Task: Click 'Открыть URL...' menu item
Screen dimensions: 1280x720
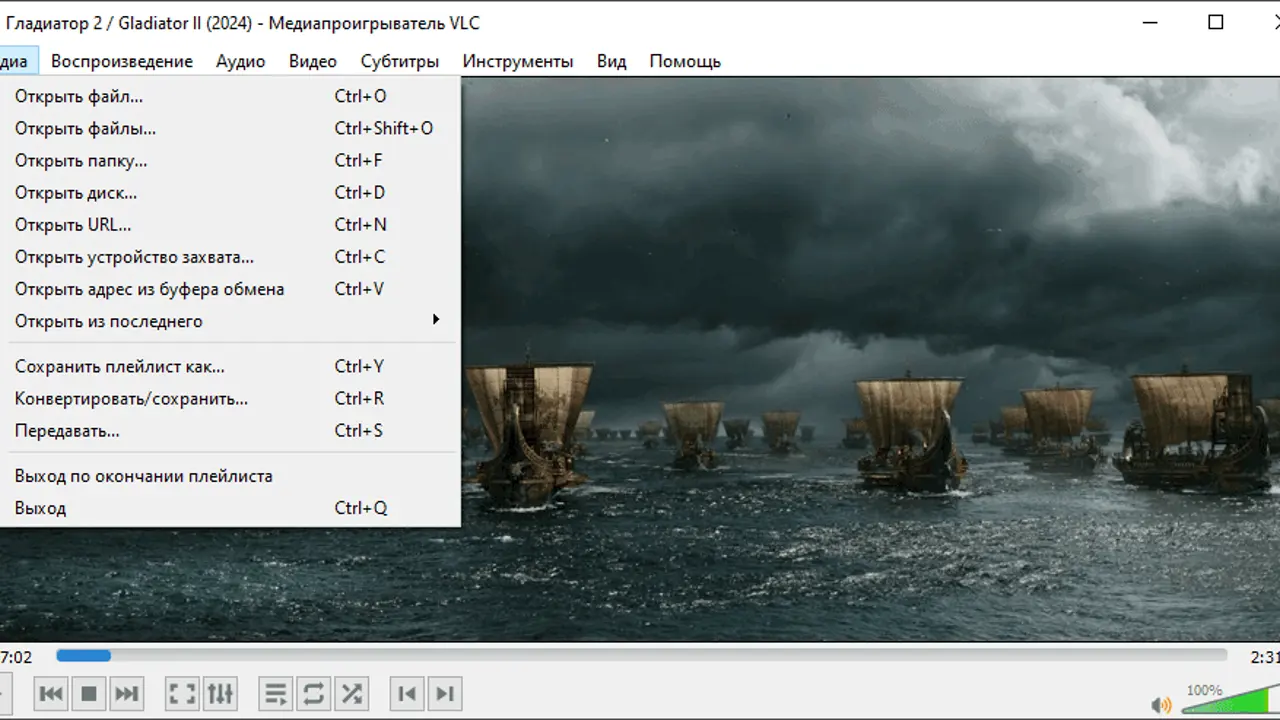Action: tap(73, 224)
